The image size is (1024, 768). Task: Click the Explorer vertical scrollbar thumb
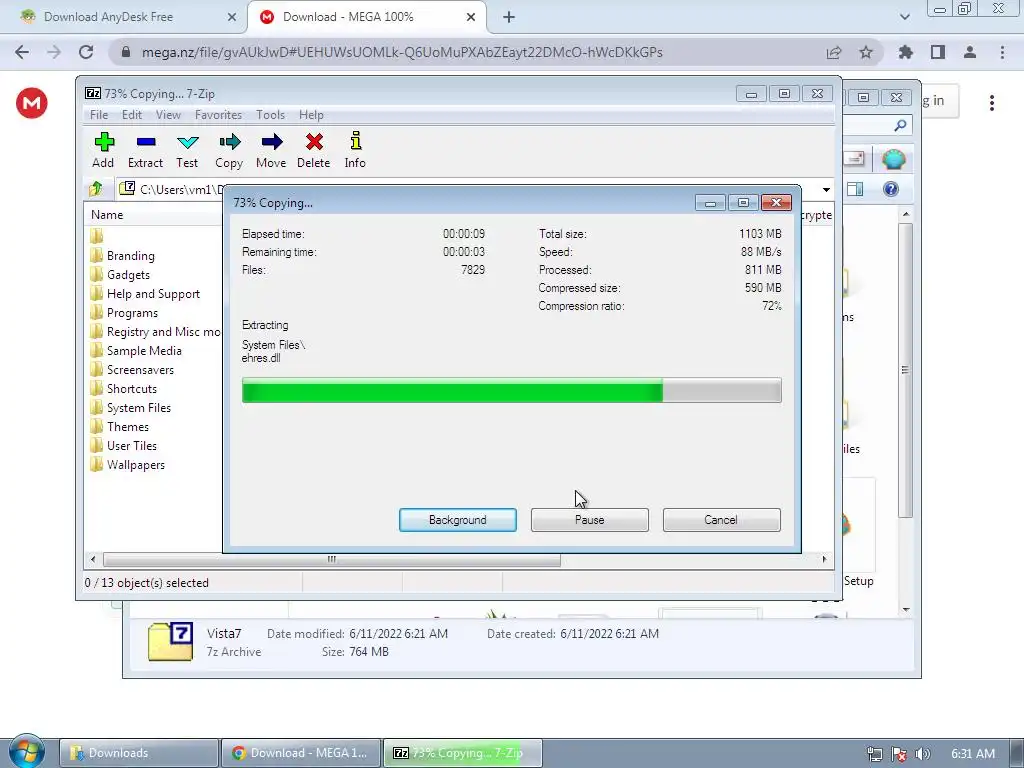tap(905, 370)
